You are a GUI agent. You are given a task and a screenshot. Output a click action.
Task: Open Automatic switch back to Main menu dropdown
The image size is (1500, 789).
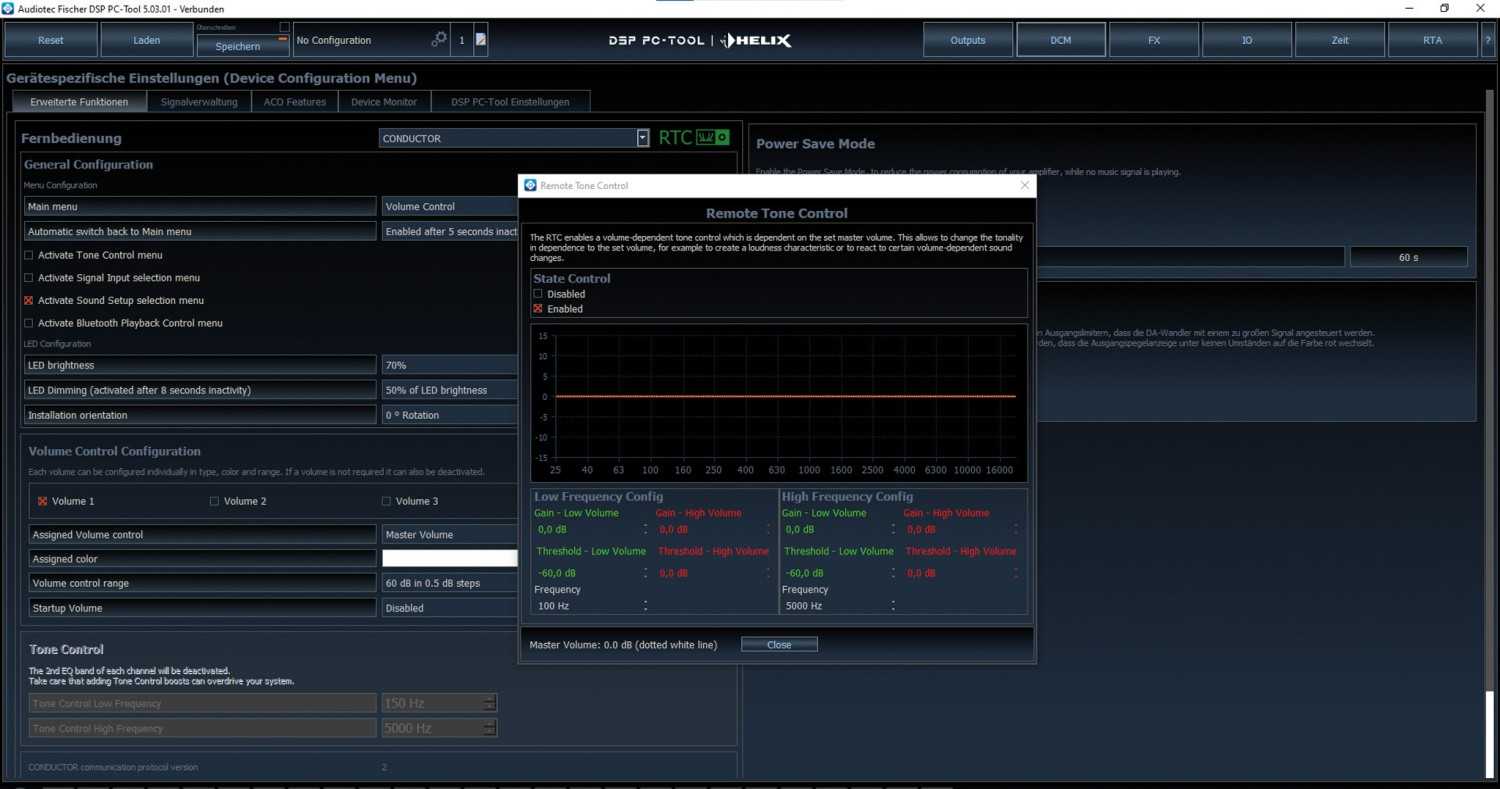[x=450, y=231]
